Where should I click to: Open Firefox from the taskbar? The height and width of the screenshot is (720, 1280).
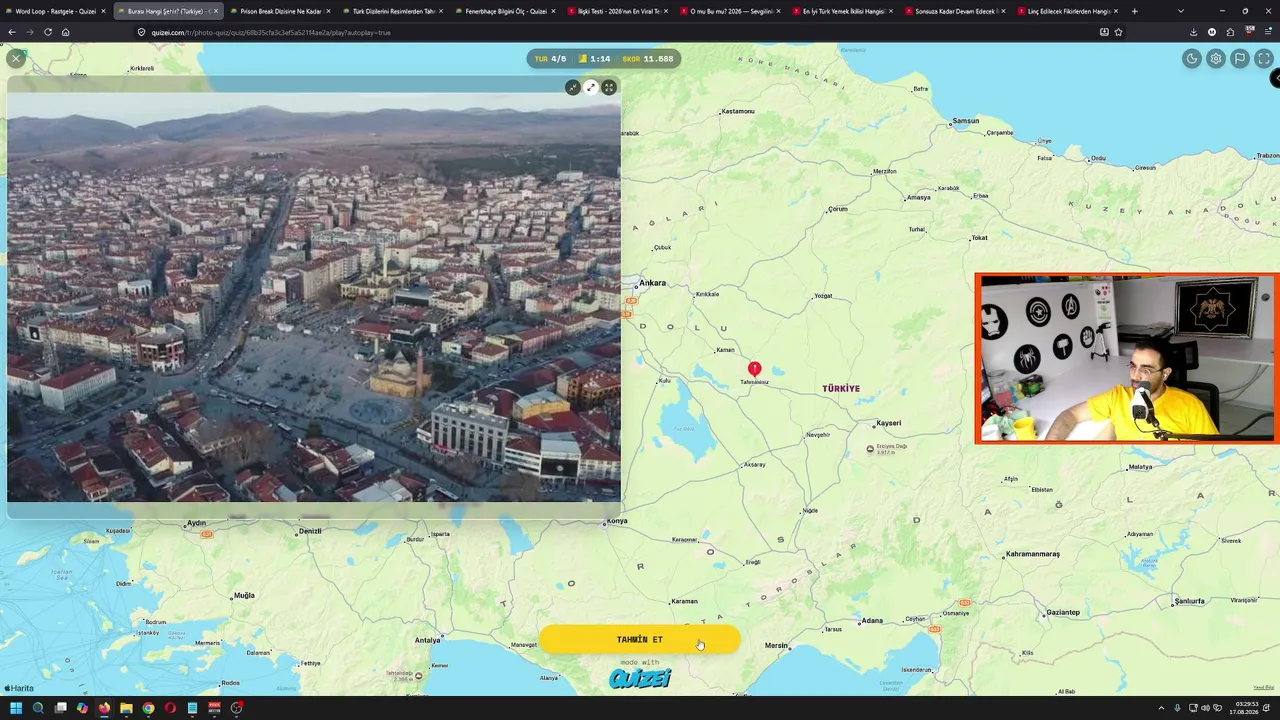coord(104,708)
